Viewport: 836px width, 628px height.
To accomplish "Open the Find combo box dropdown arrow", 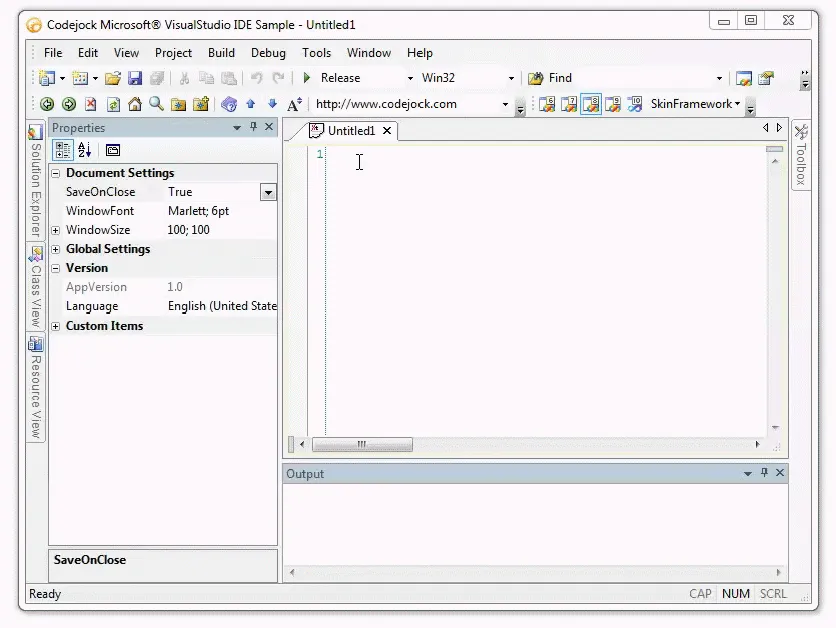I will click(x=719, y=78).
